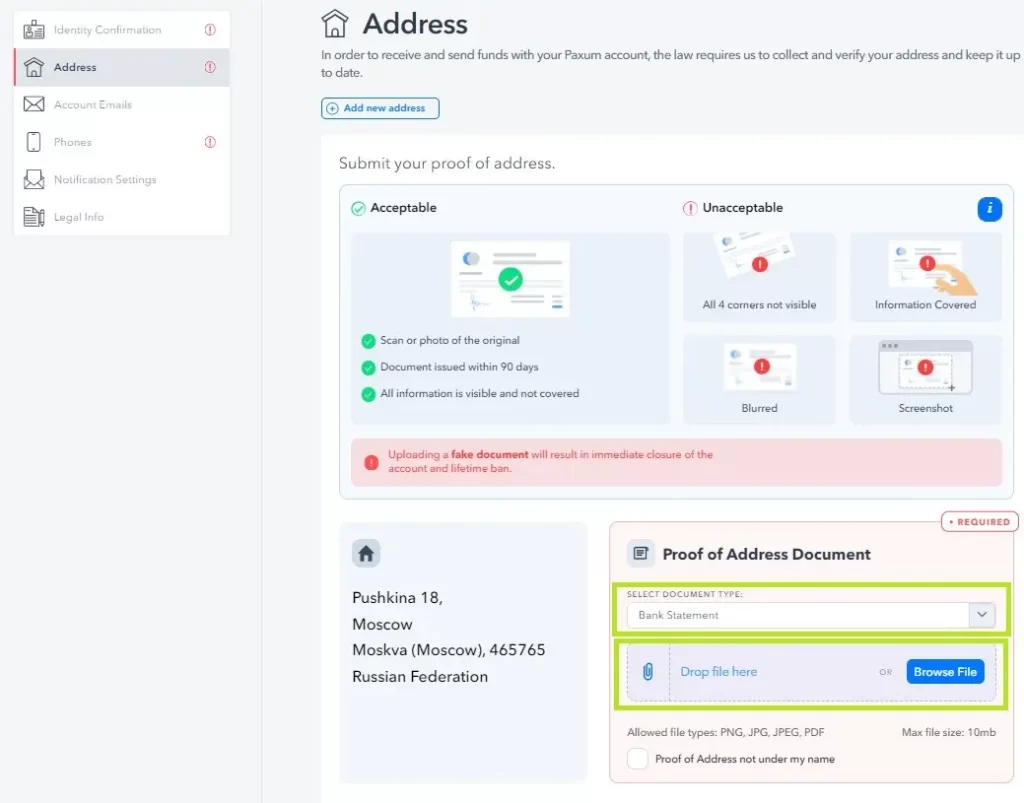1024x803 pixels.
Task: Click the acceptable document example illustration
Action: click(510, 279)
